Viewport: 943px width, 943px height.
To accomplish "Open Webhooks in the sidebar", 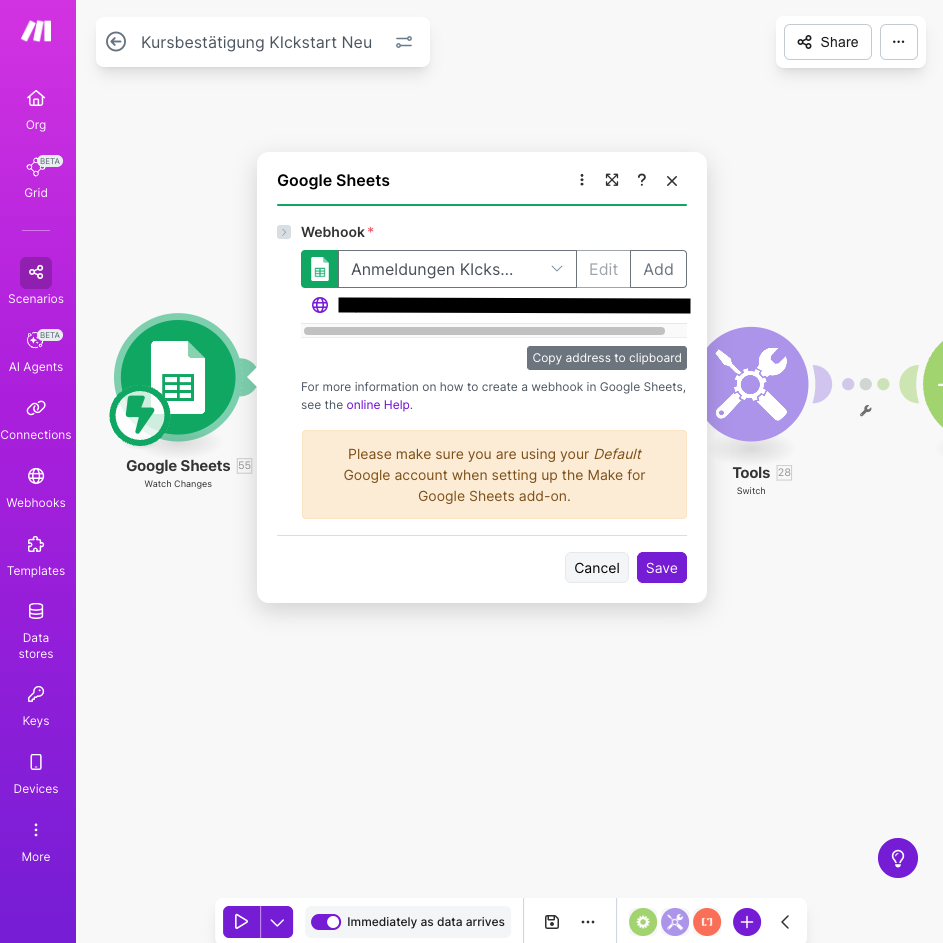I will pos(35,488).
